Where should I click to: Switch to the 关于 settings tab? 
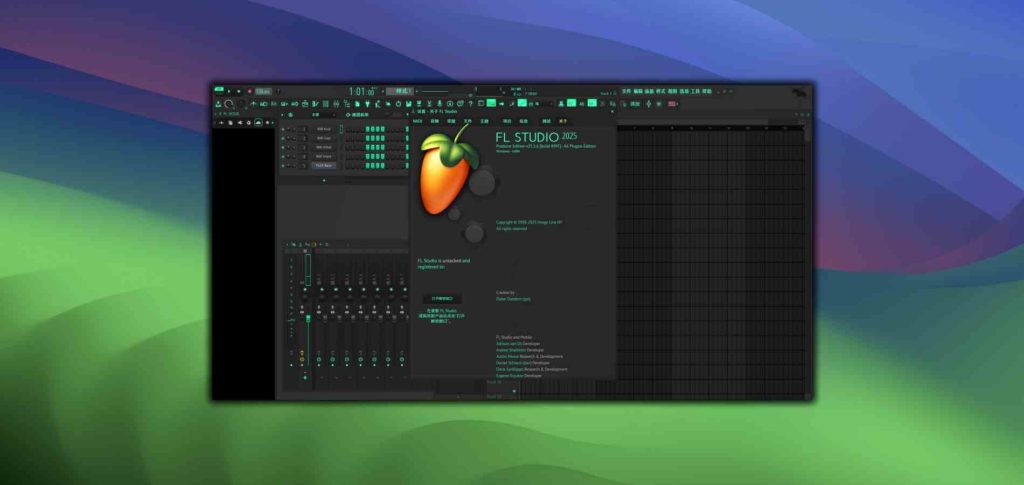point(563,121)
